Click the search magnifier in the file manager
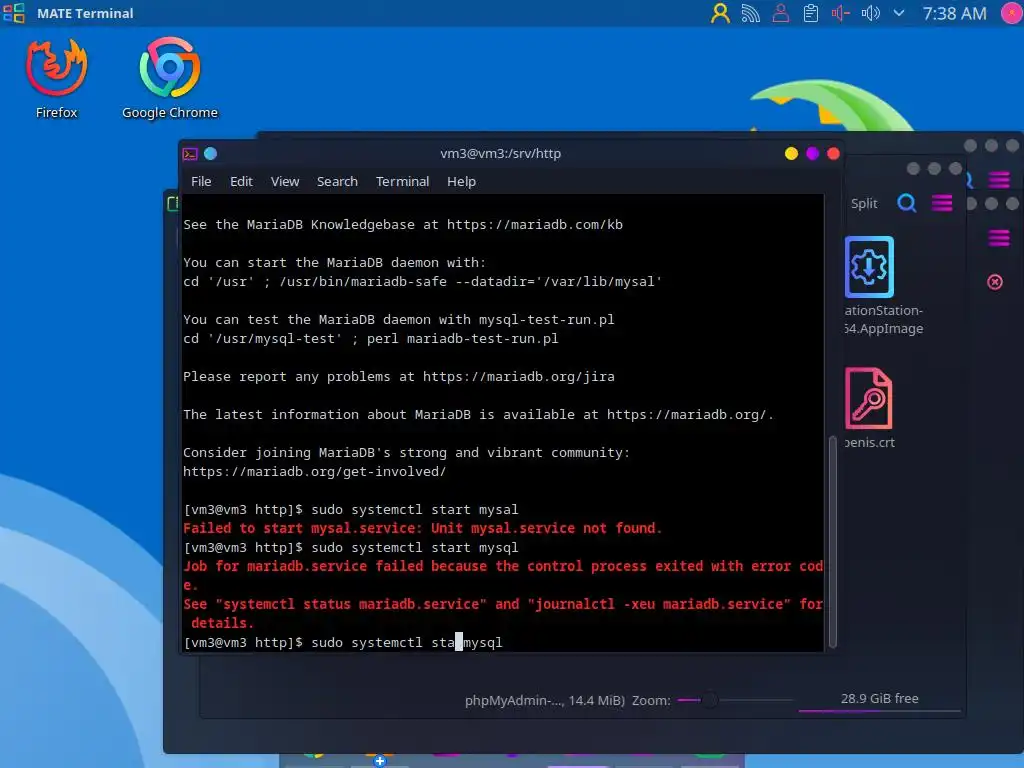 (906, 203)
